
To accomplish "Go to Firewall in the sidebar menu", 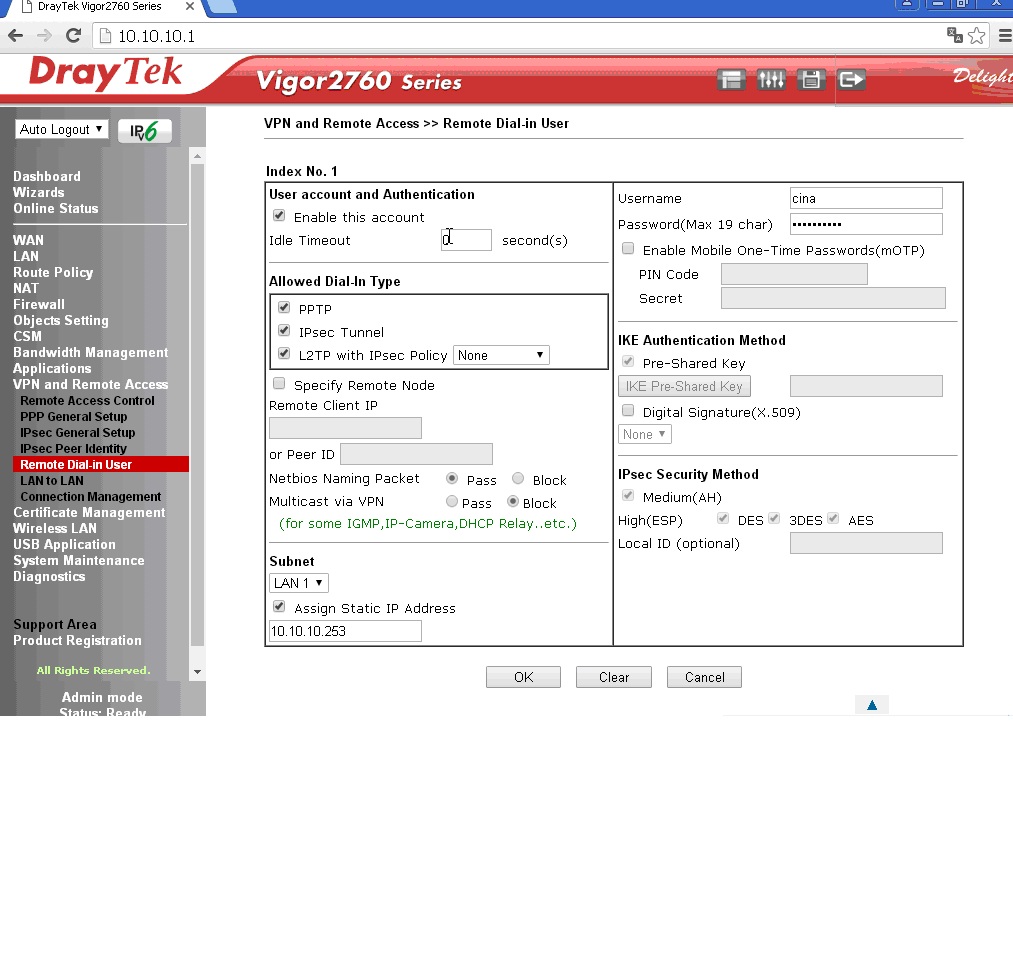I will click(39, 304).
